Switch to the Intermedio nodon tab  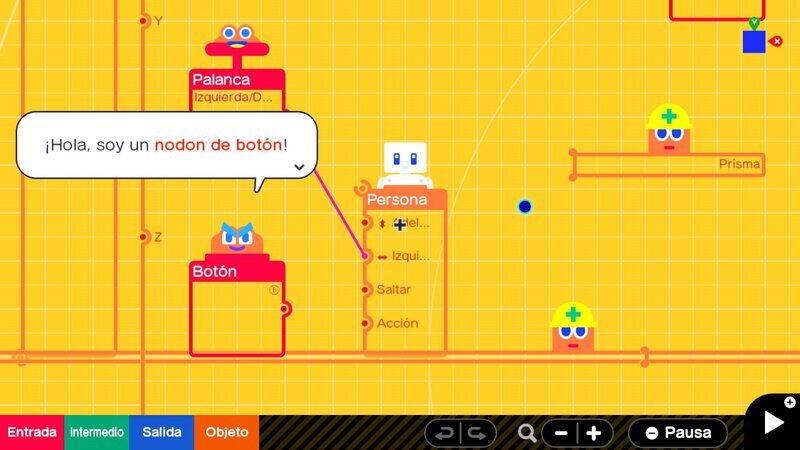click(x=97, y=432)
